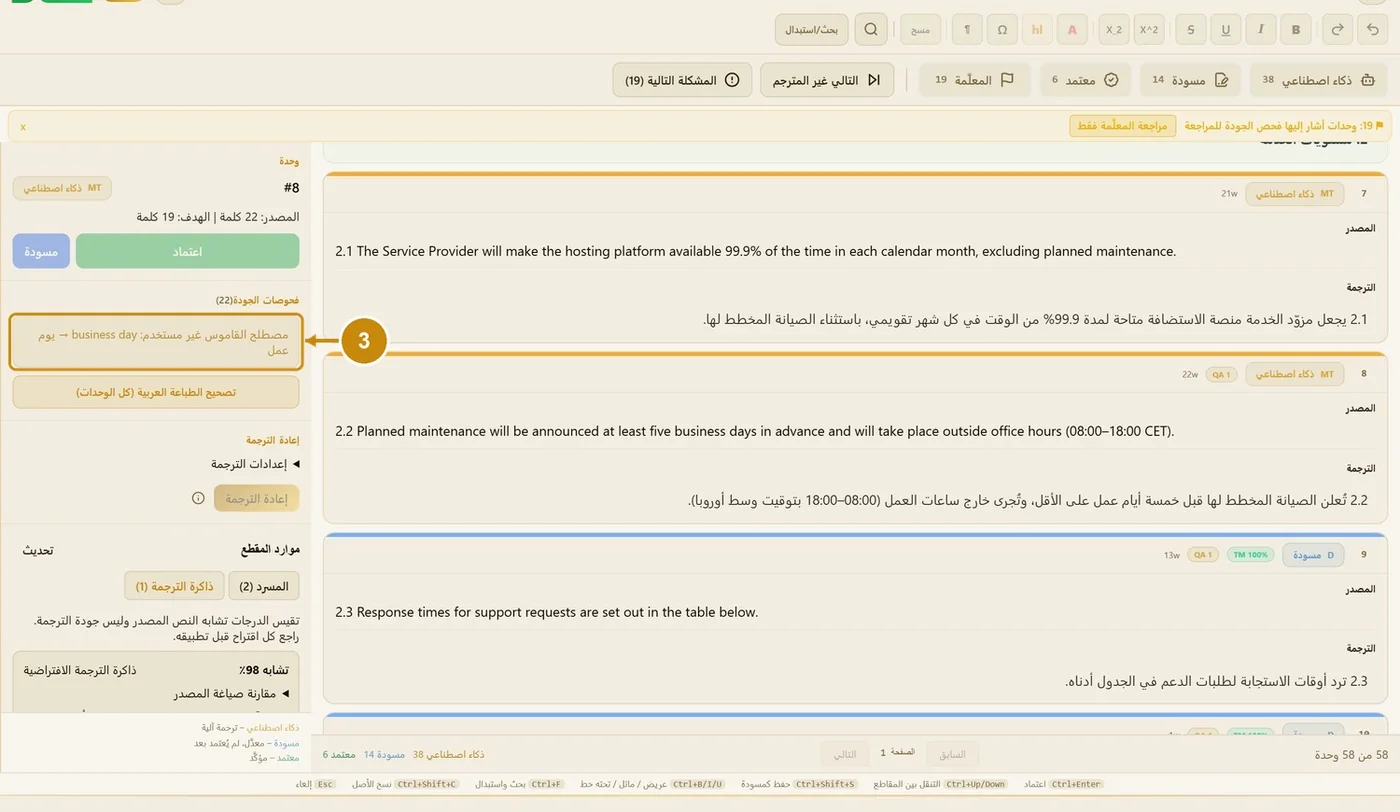Screen dimensions: 1400x812
Task: Switch to the المسرد (2) tab
Action: [x=264, y=586]
